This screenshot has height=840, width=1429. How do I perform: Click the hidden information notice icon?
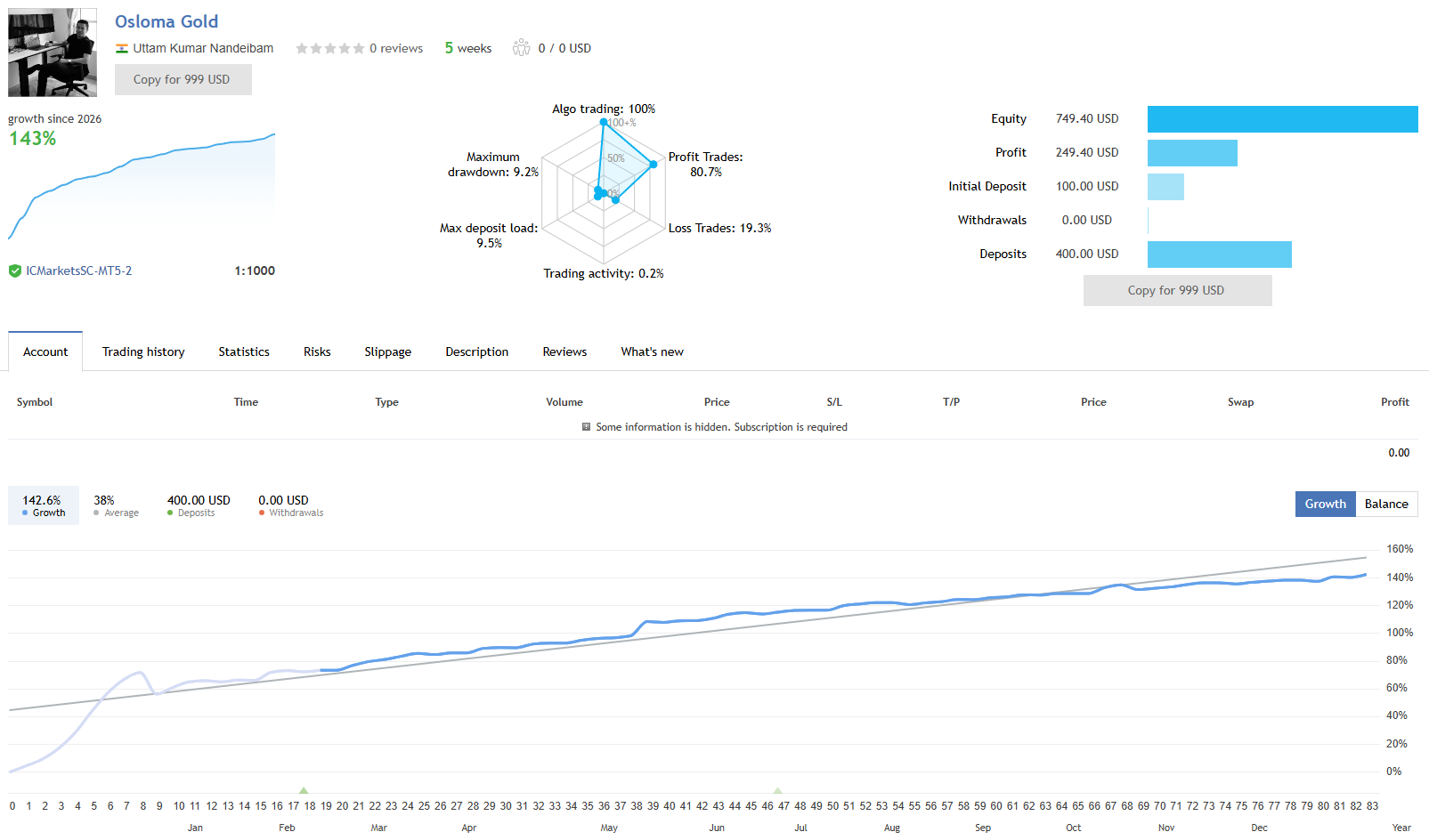pos(586,427)
